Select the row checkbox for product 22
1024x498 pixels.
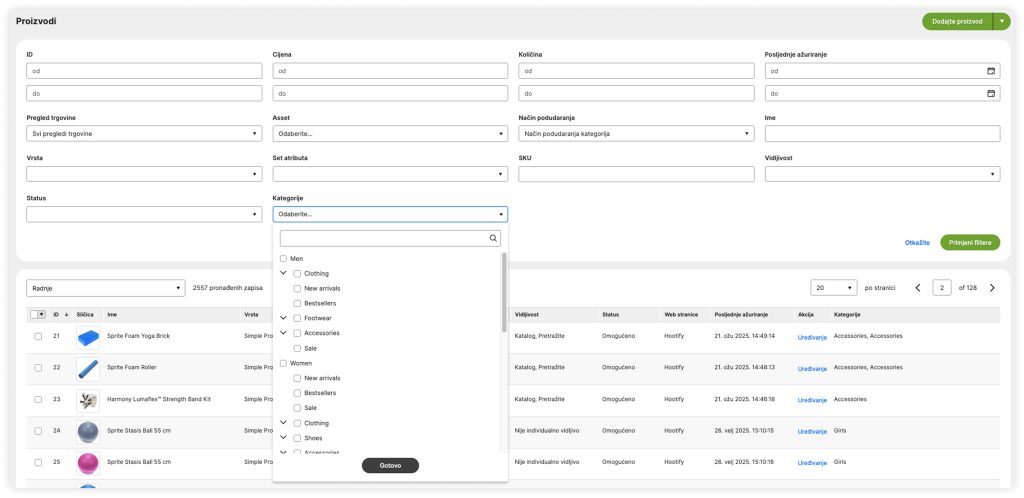(x=38, y=368)
